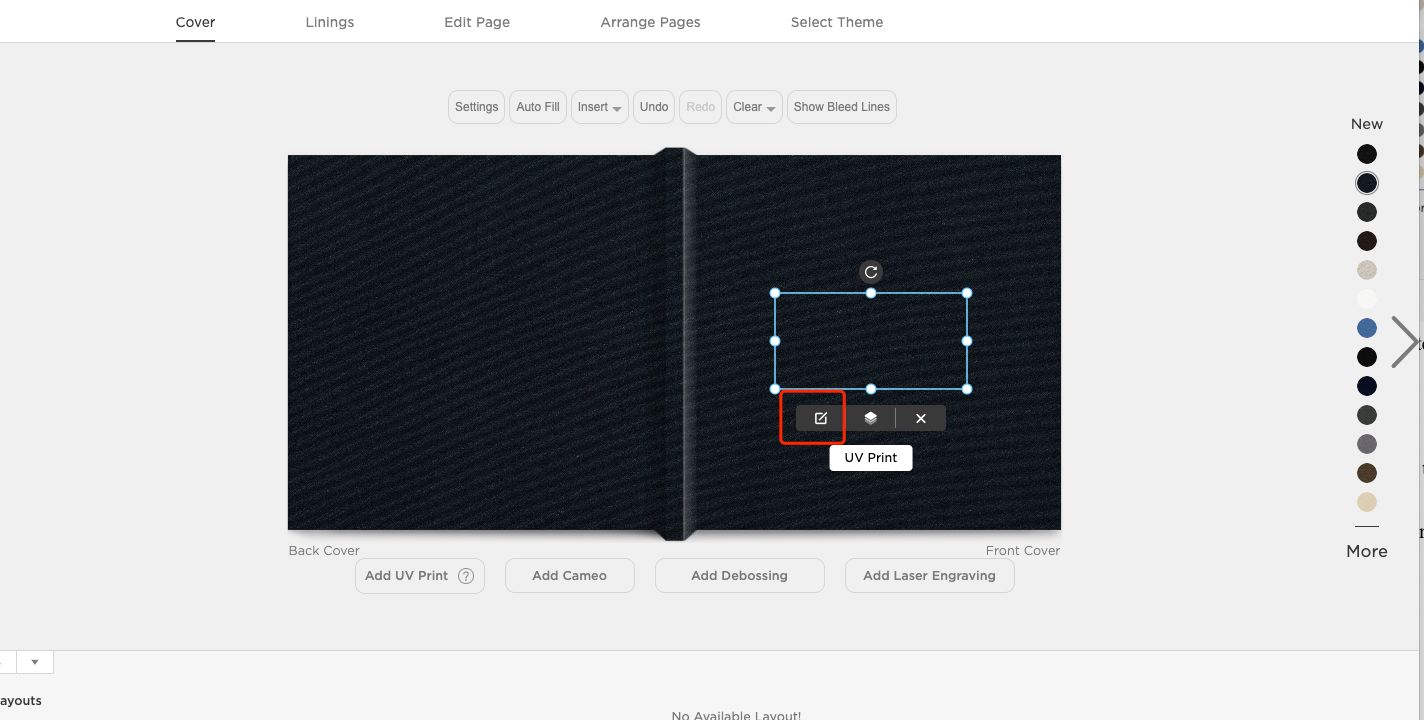Delete the element with the X icon

921,418
